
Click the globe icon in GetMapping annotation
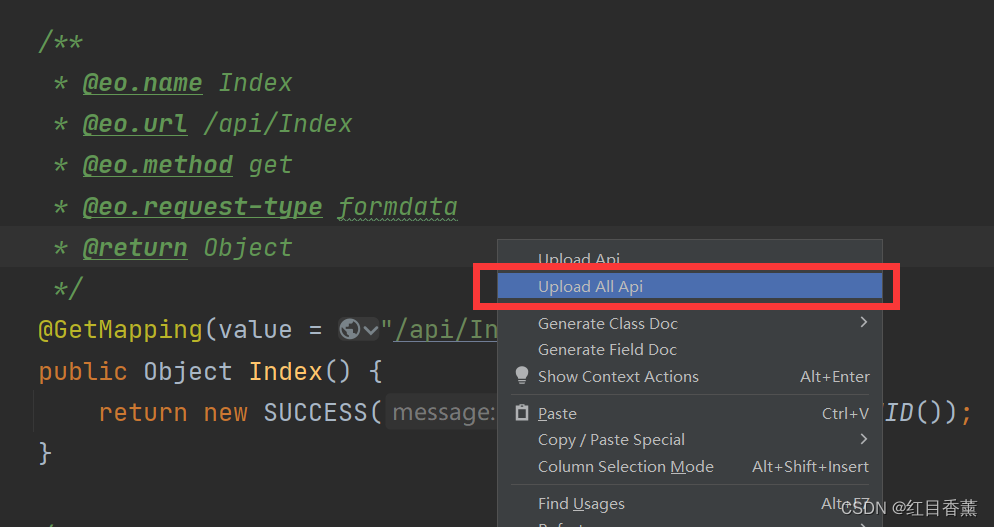pos(350,329)
